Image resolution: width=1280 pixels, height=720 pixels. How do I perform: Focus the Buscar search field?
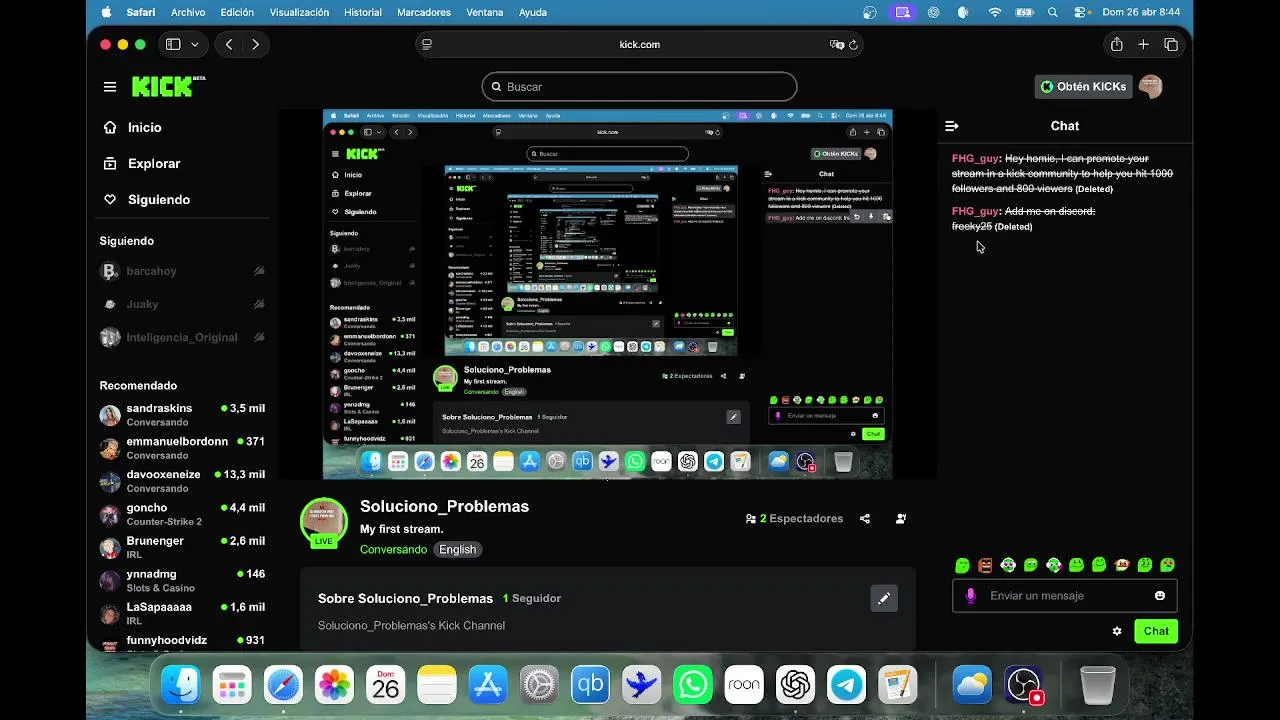pos(639,87)
